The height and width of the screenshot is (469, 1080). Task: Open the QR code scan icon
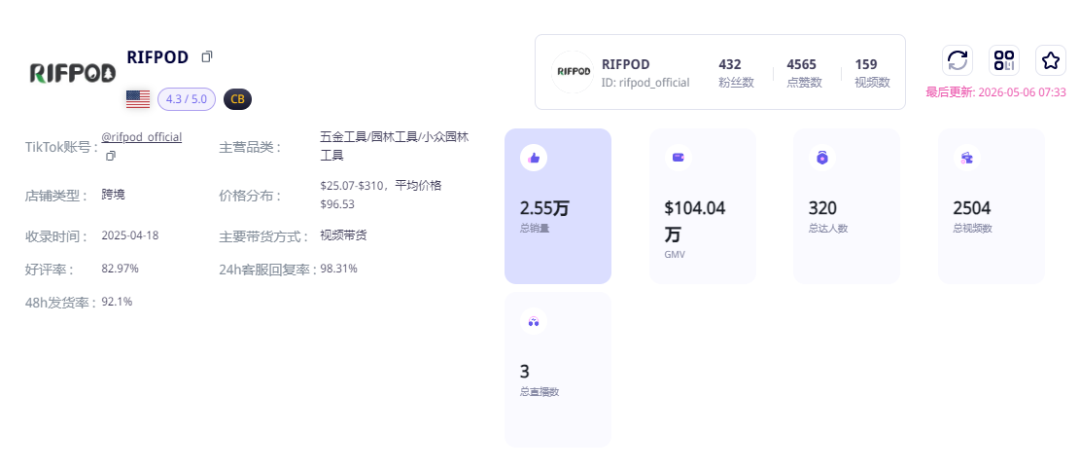tap(1004, 60)
